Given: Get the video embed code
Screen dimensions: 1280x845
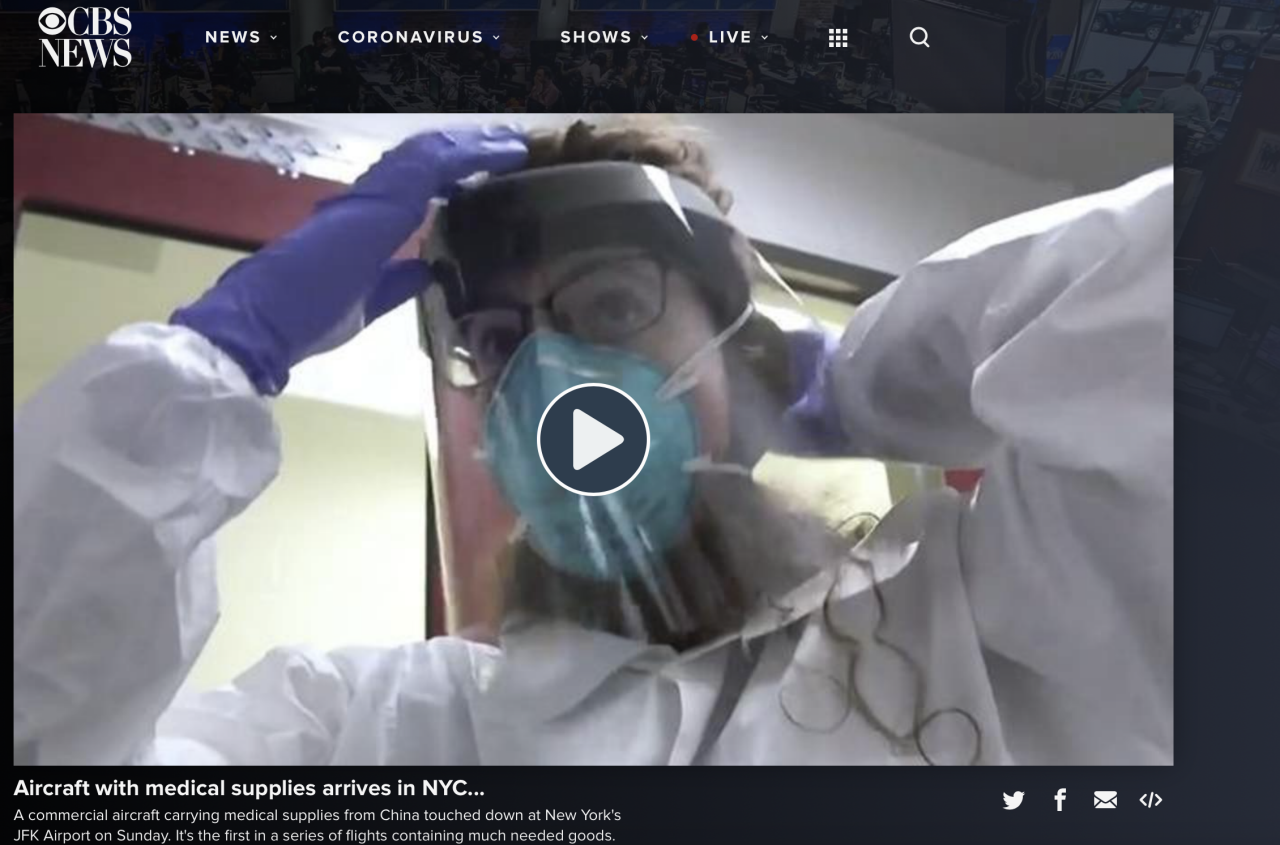Looking at the screenshot, I should (x=1151, y=800).
